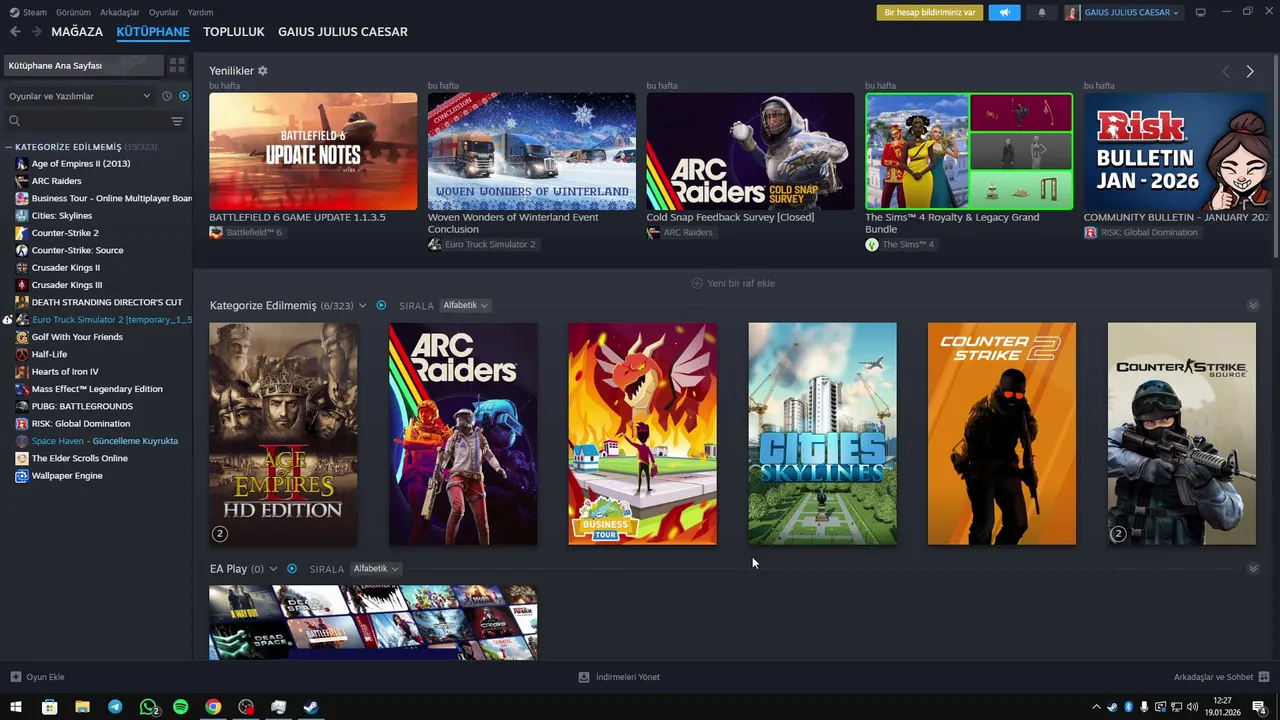Select Crusader Kings III in sidebar
1280x720 pixels.
[67, 285]
